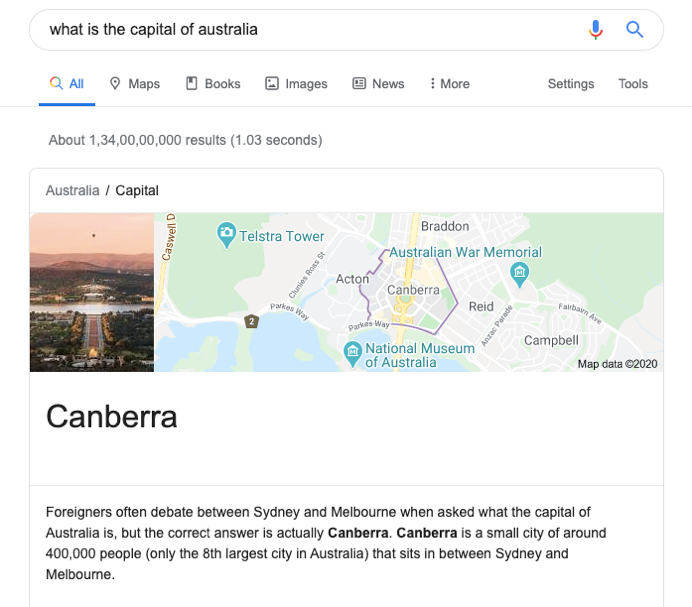Click the Australian War Memorial map marker

[519, 271]
